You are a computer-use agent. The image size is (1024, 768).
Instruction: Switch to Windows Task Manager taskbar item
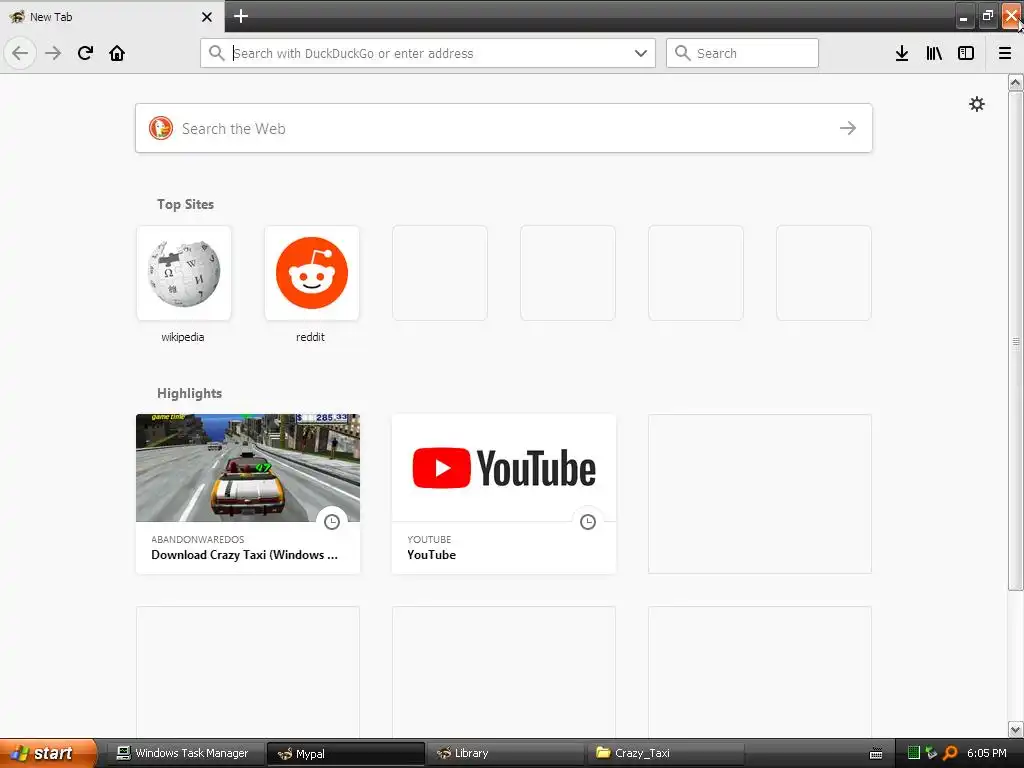tap(184, 753)
